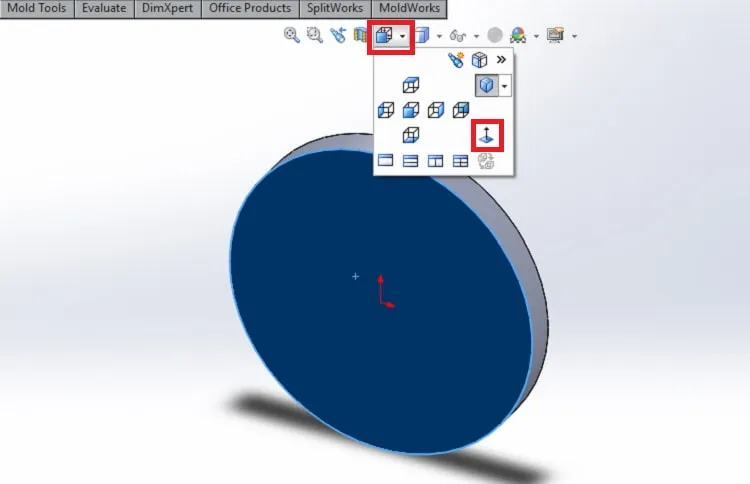Expand the Hide/Show Items glasses dropdown
Screen dimensions: 750x484
[x=476, y=36]
